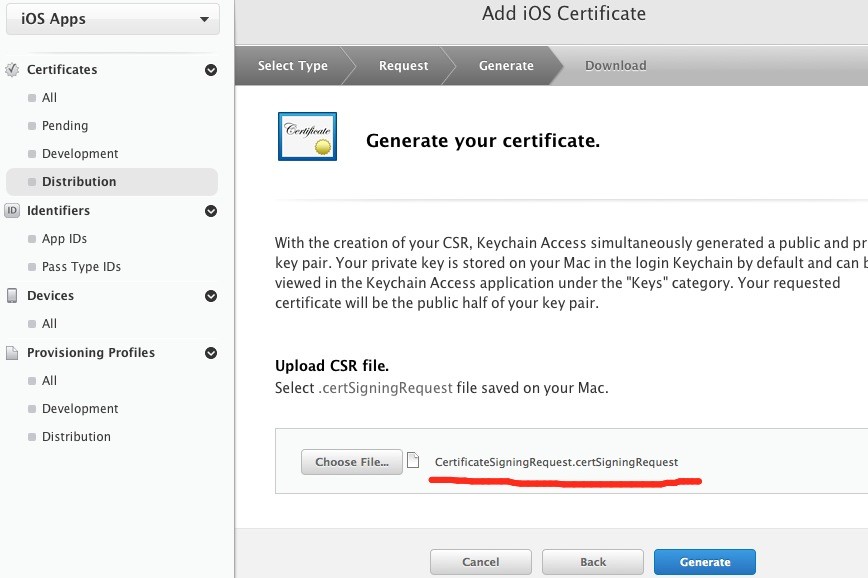868x578 pixels.
Task: Click the Add iOS Certificate title
Action: click(564, 13)
